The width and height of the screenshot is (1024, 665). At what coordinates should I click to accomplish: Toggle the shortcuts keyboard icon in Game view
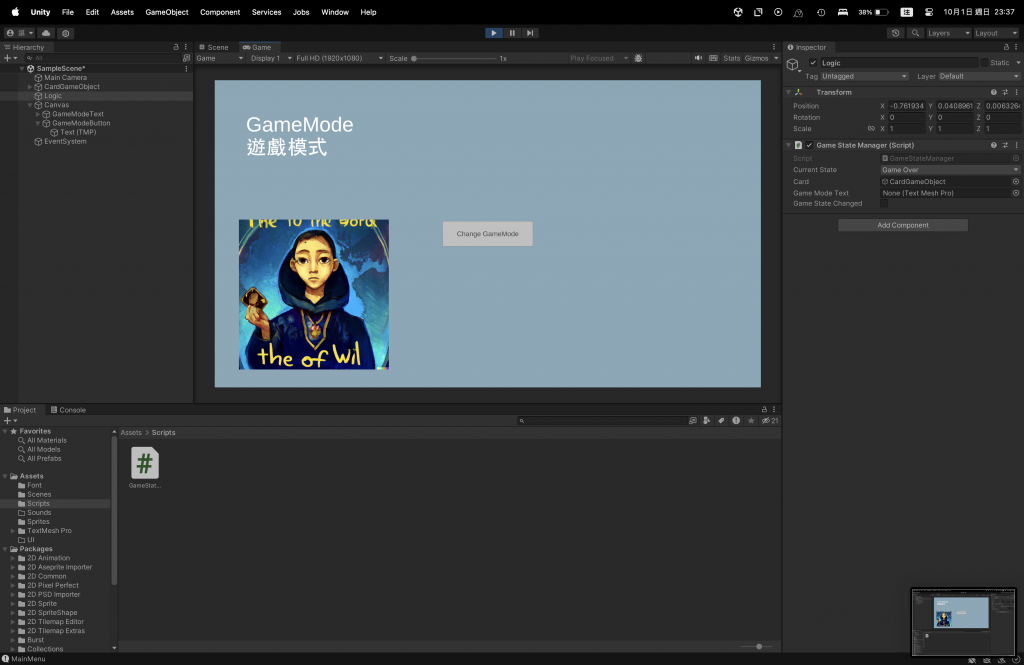coord(713,58)
